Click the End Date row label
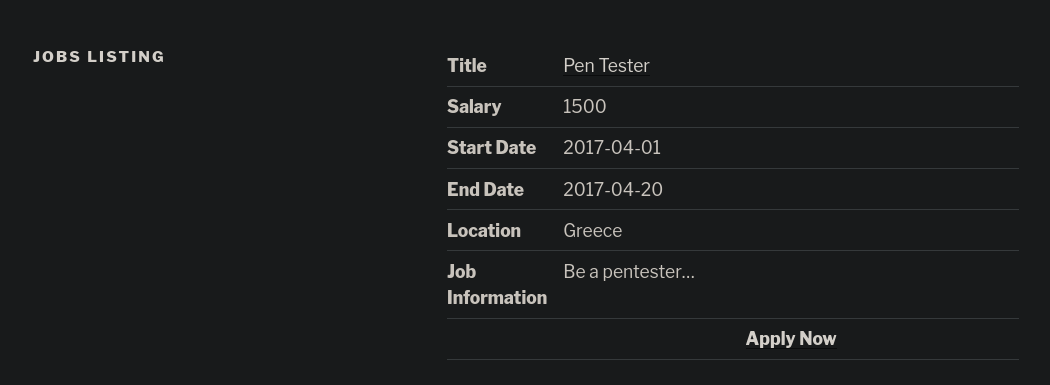 click(x=485, y=189)
